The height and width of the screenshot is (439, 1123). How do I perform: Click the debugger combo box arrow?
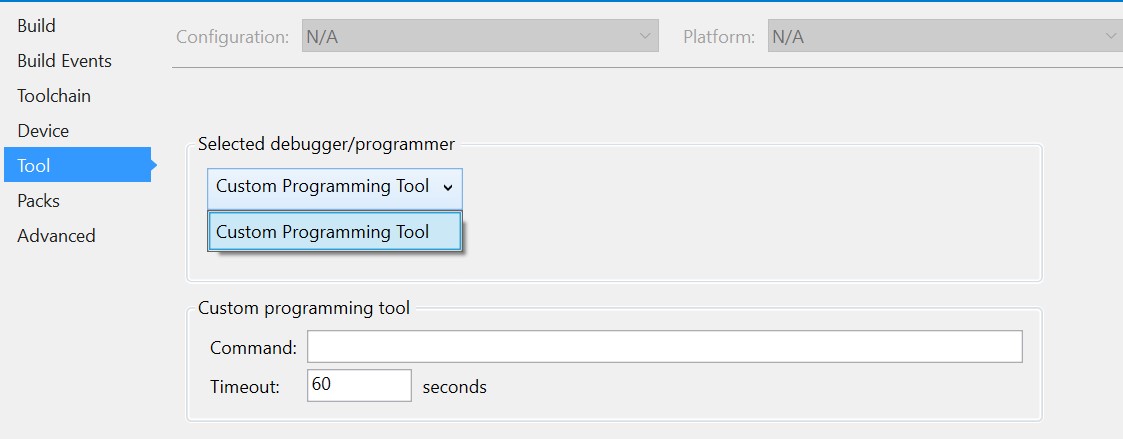448,188
